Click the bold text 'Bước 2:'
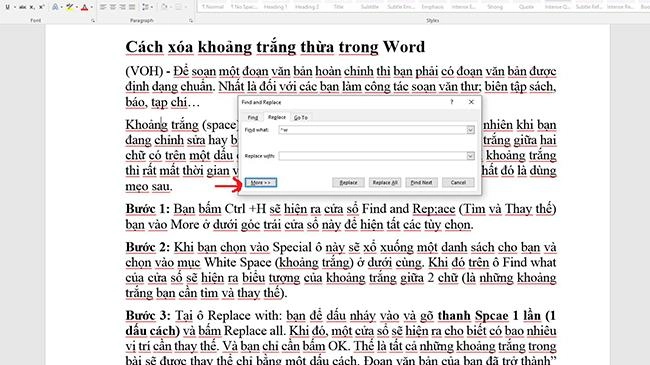Viewport: 650px width, 365px height. pyautogui.click(x=148, y=247)
